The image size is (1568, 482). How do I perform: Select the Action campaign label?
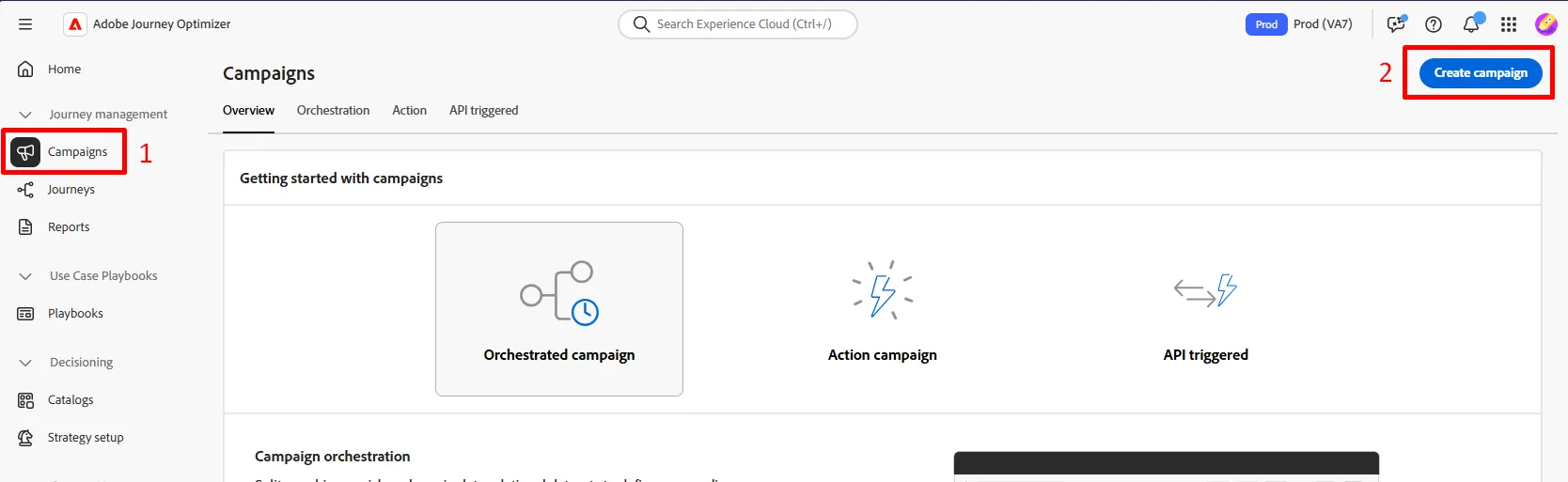pyautogui.click(x=883, y=355)
